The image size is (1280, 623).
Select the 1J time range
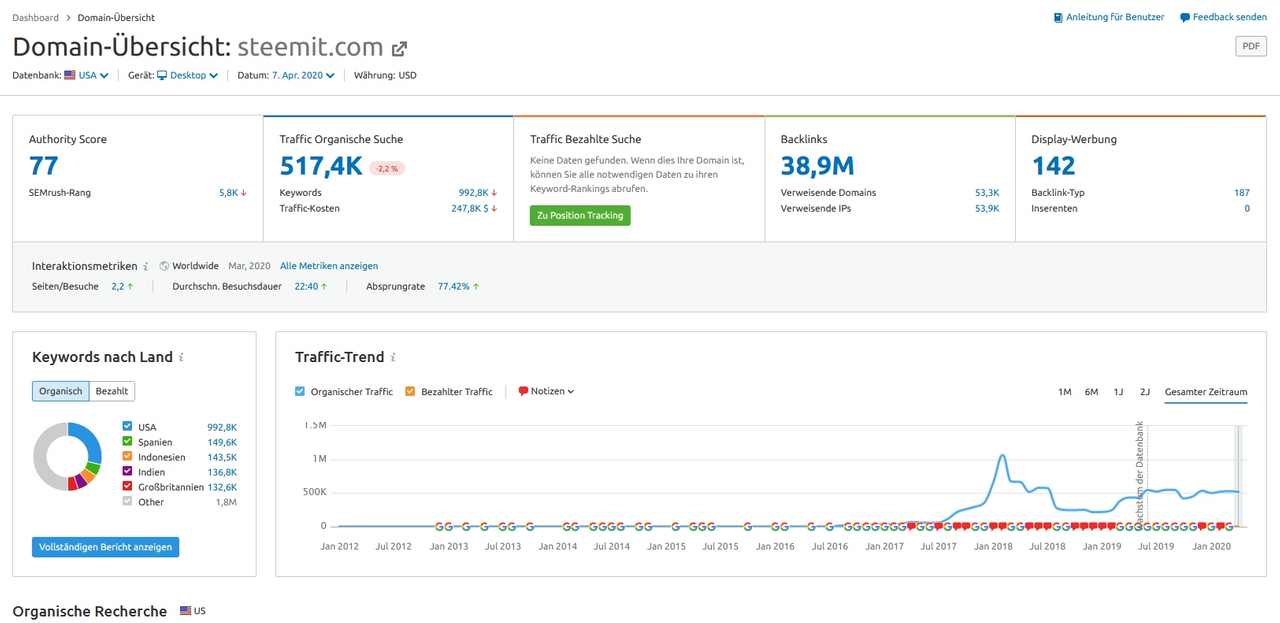[1118, 392]
